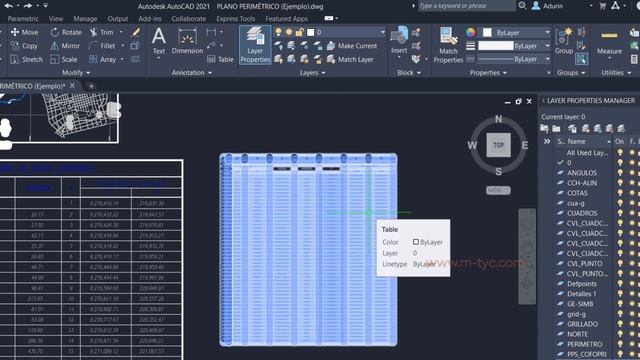Toggle On bulb for layer 0

tap(620, 162)
